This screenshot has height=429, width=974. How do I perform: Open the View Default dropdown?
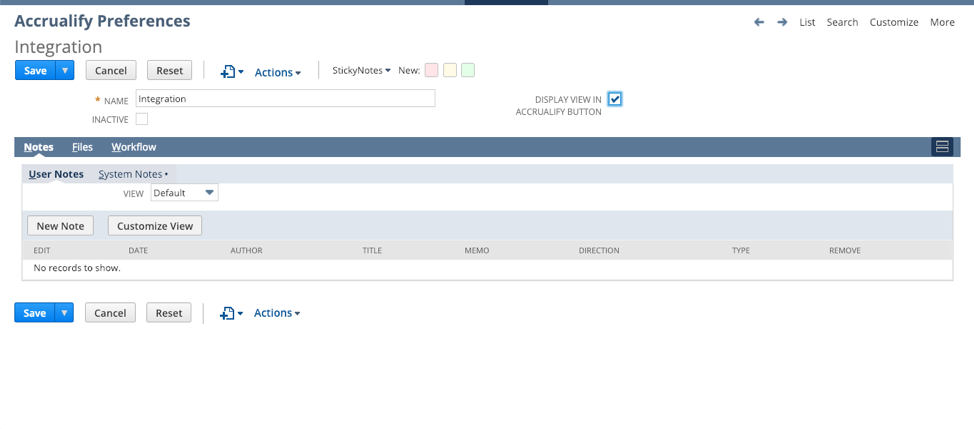pos(184,193)
